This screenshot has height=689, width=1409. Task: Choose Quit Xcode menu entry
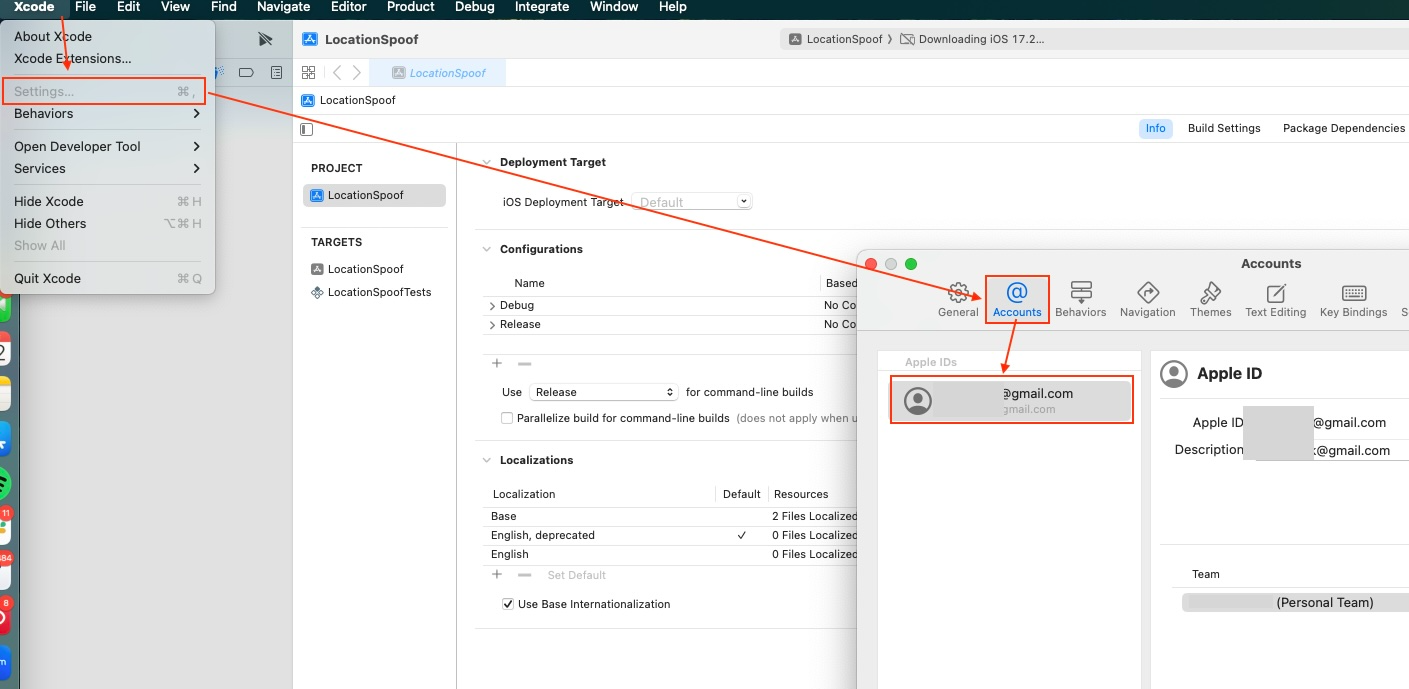coord(108,278)
